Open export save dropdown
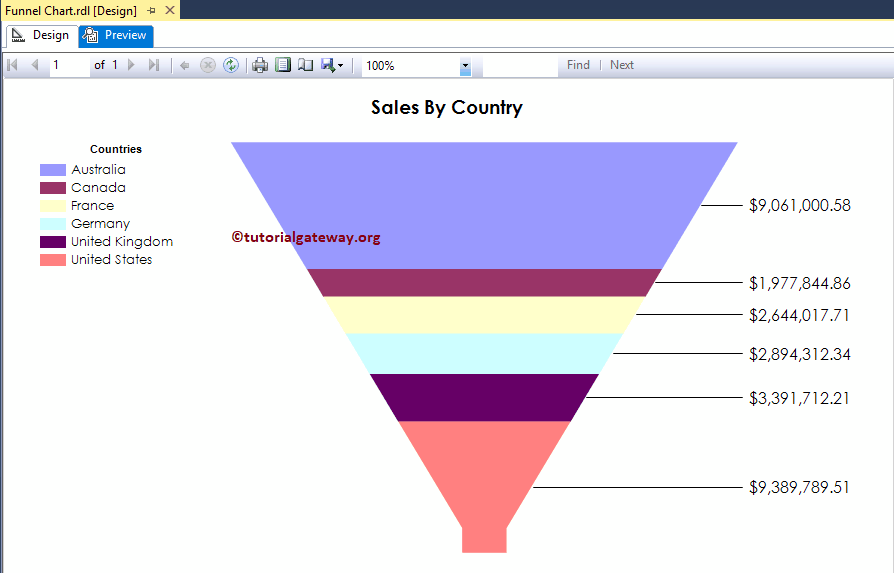 (332, 66)
